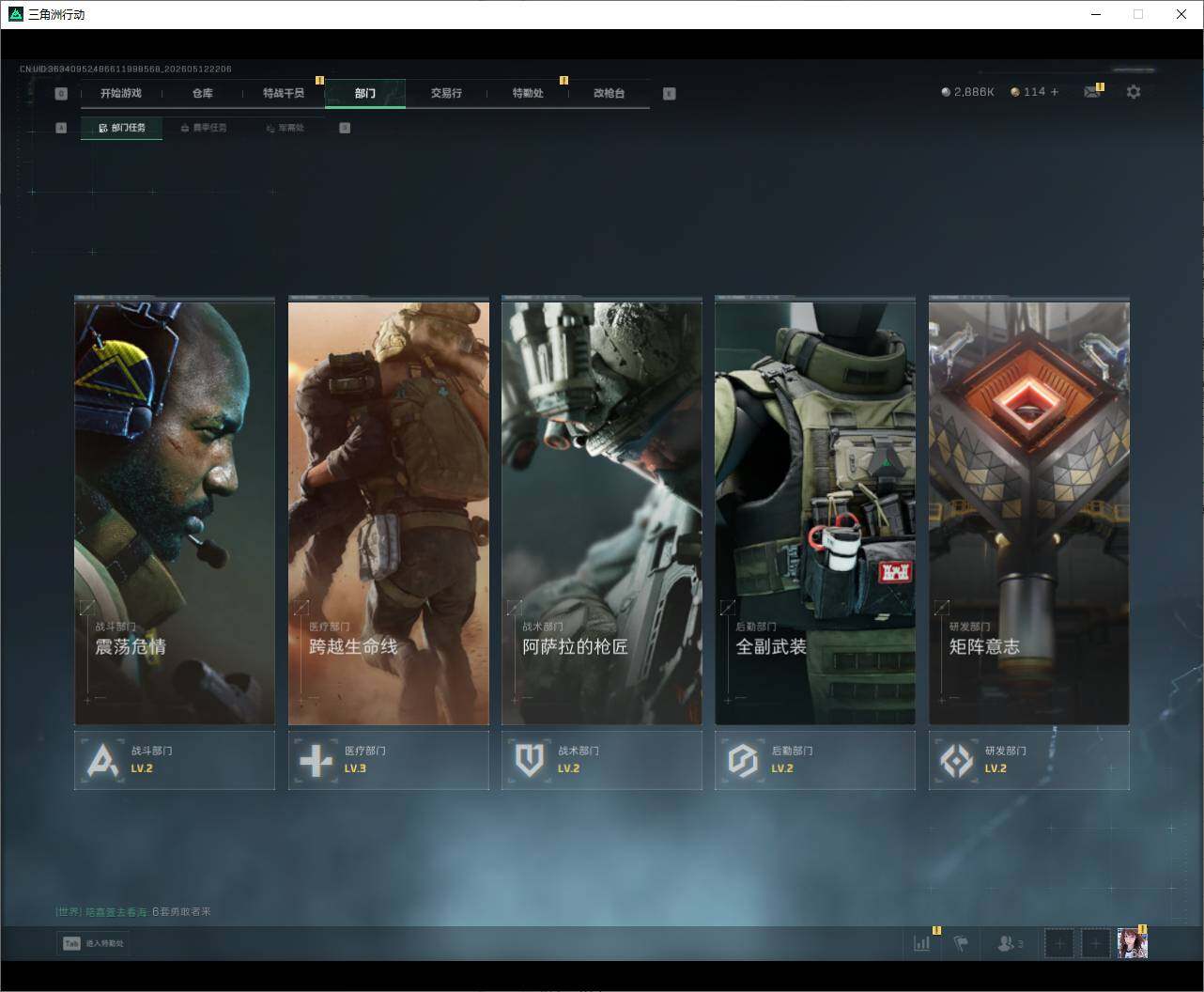
Task: Click the flag icon in the bottom bar
Action: pyautogui.click(x=961, y=943)
